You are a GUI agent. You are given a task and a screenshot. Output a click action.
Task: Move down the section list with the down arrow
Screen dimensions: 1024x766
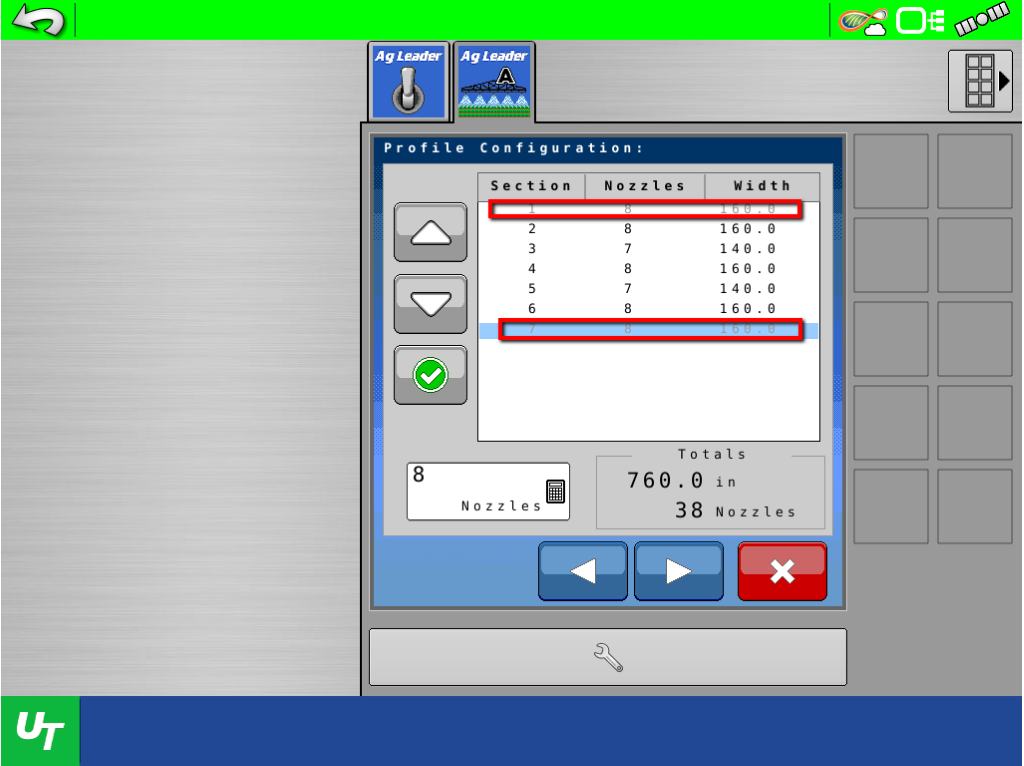click(430, 303)
